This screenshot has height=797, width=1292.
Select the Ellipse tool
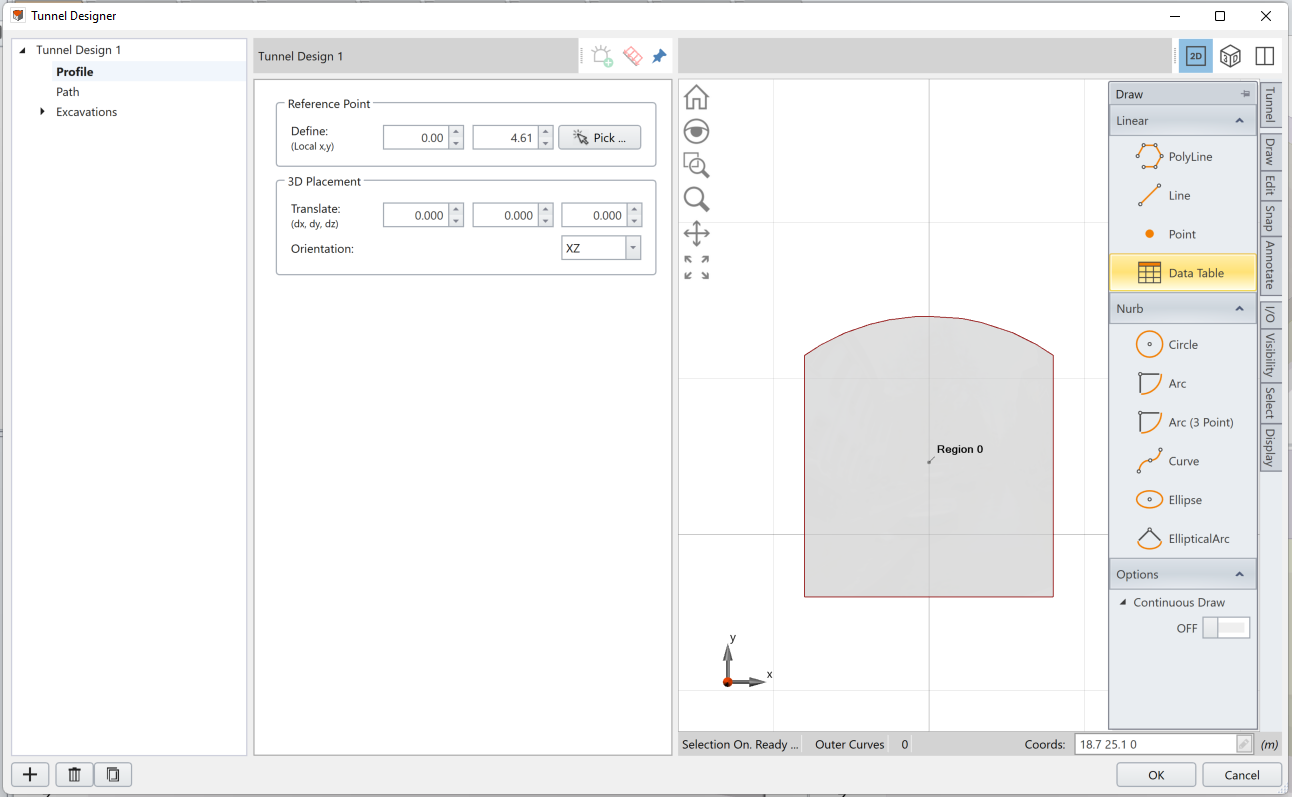coord(1183,500)
